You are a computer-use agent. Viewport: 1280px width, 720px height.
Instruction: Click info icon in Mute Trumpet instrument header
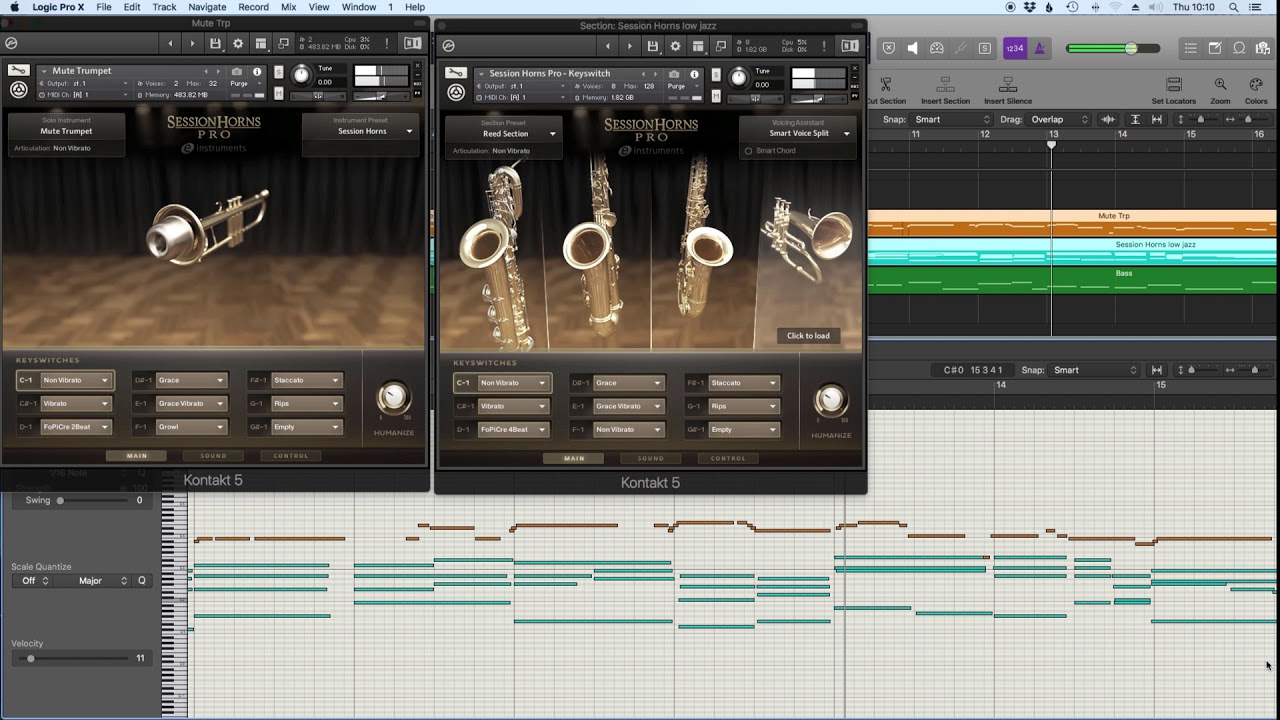tap(257, 71)
